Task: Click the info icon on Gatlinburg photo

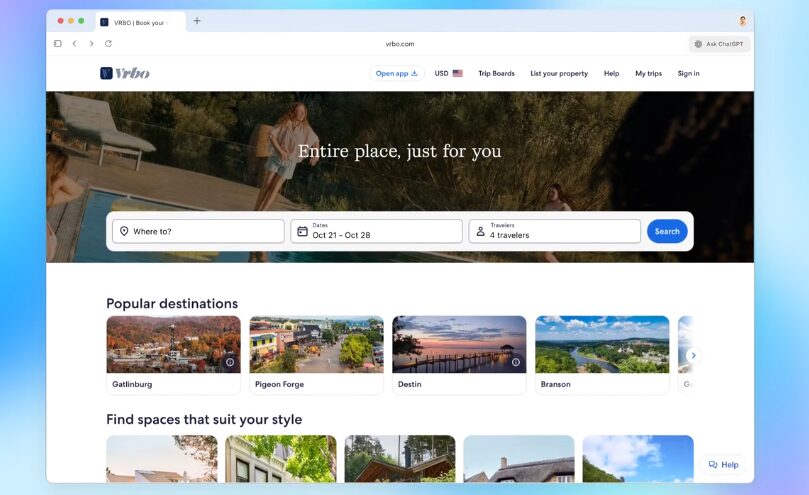Action: 230,362
